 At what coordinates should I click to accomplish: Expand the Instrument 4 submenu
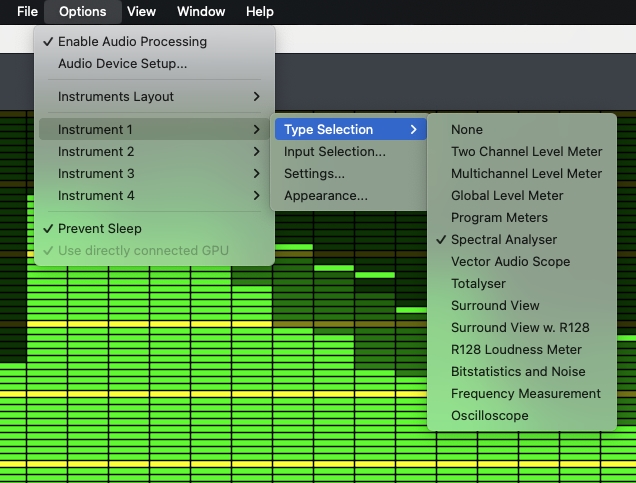pos(154,195)
